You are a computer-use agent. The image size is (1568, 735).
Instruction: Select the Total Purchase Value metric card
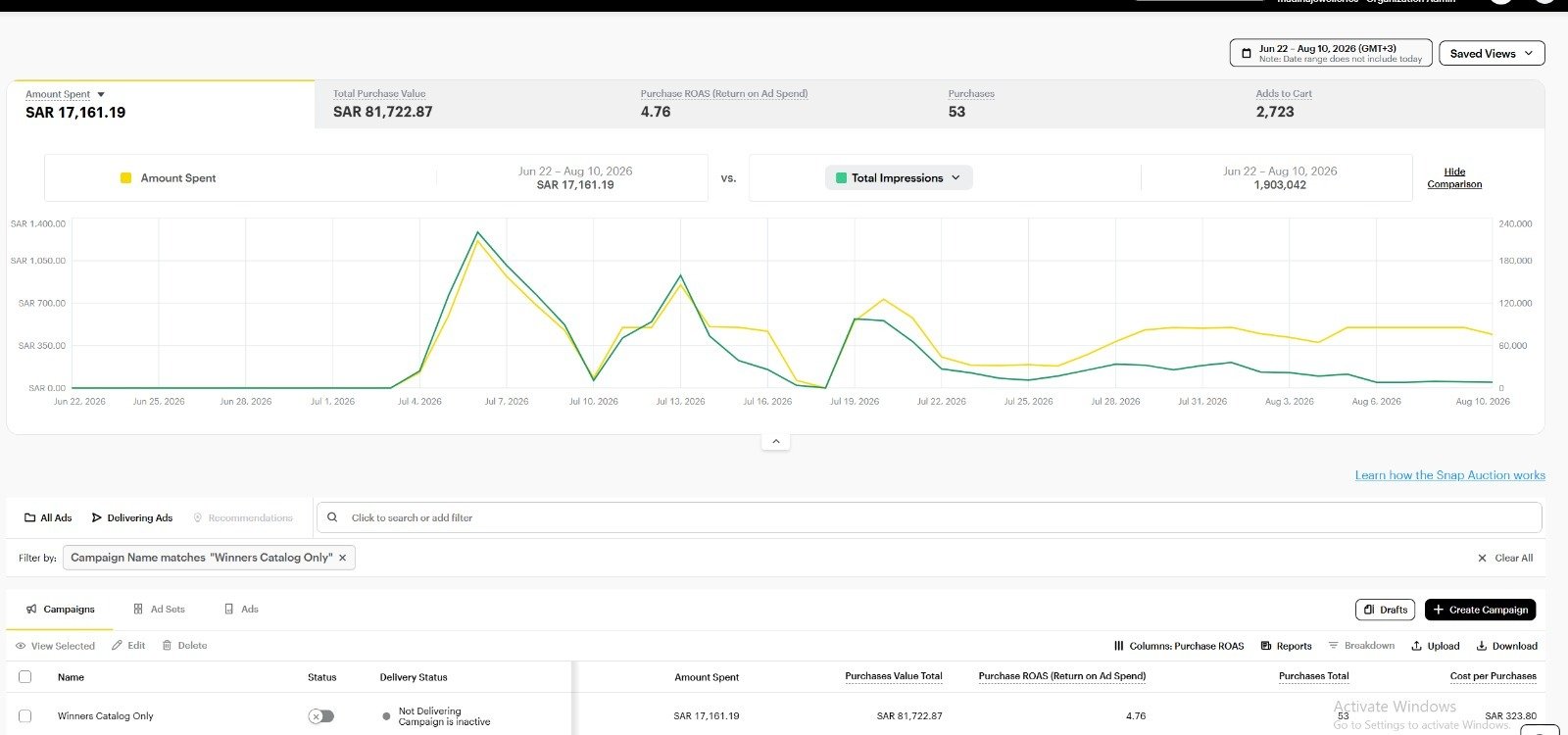467,104
